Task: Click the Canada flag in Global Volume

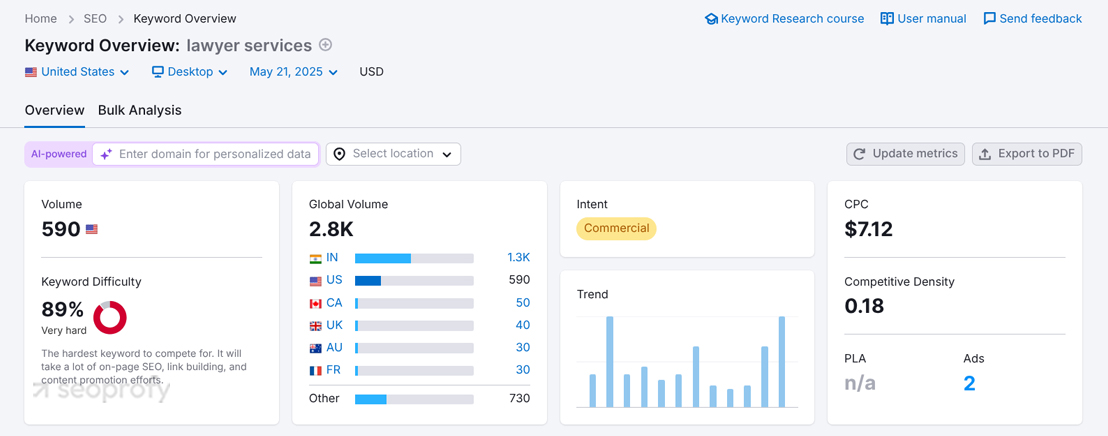Action: pyautogui.click(x=316, y=303)
